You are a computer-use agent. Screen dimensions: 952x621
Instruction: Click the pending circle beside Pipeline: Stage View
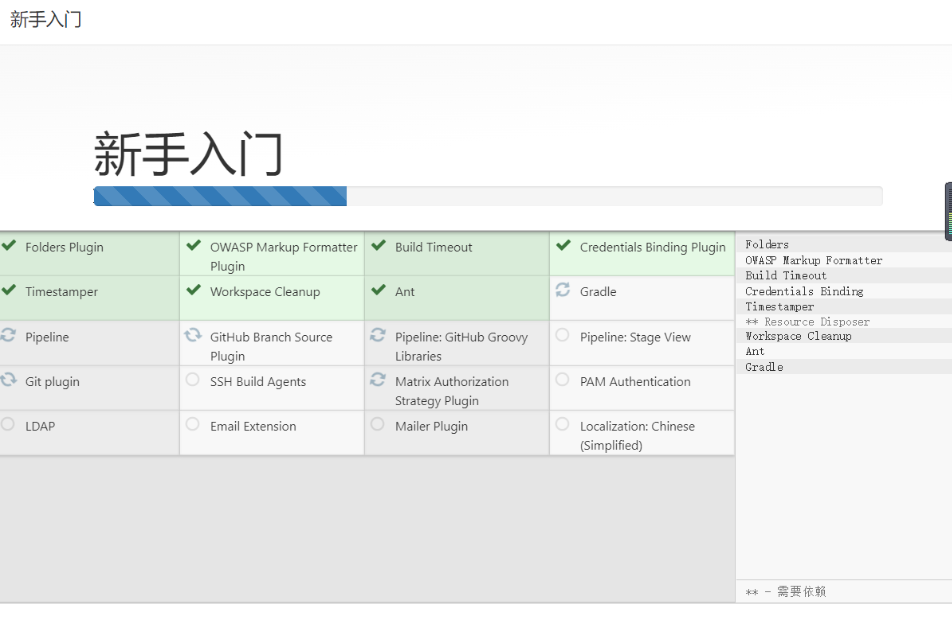[562, 334]
